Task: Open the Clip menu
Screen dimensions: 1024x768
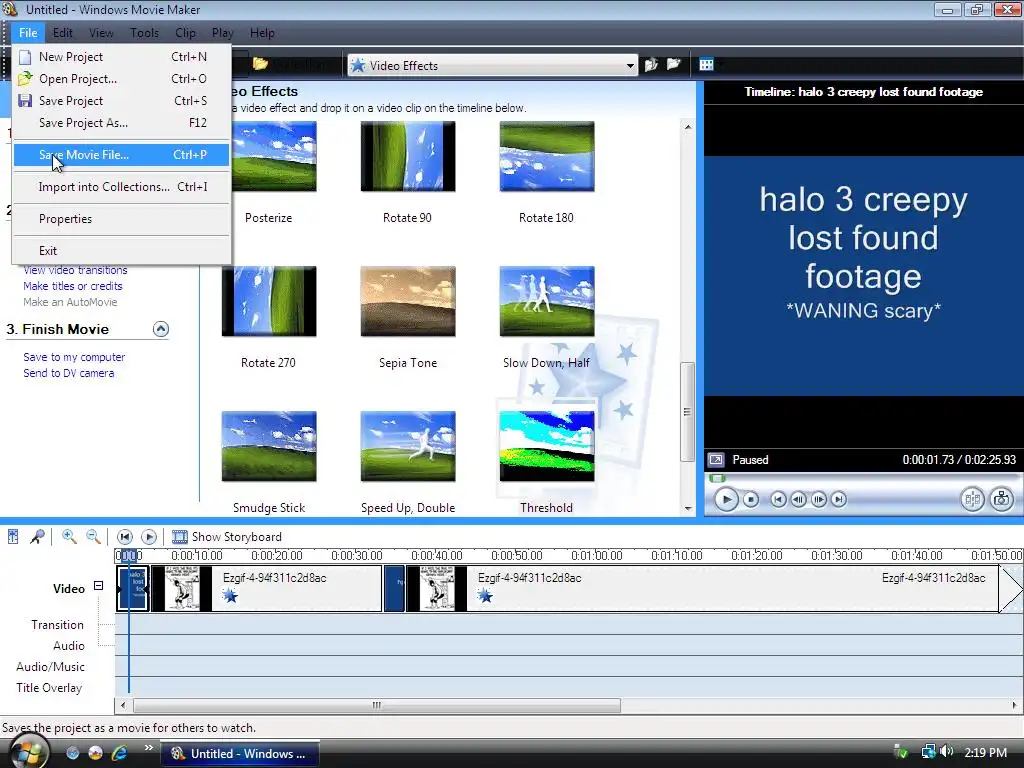Action: [185, 33]
